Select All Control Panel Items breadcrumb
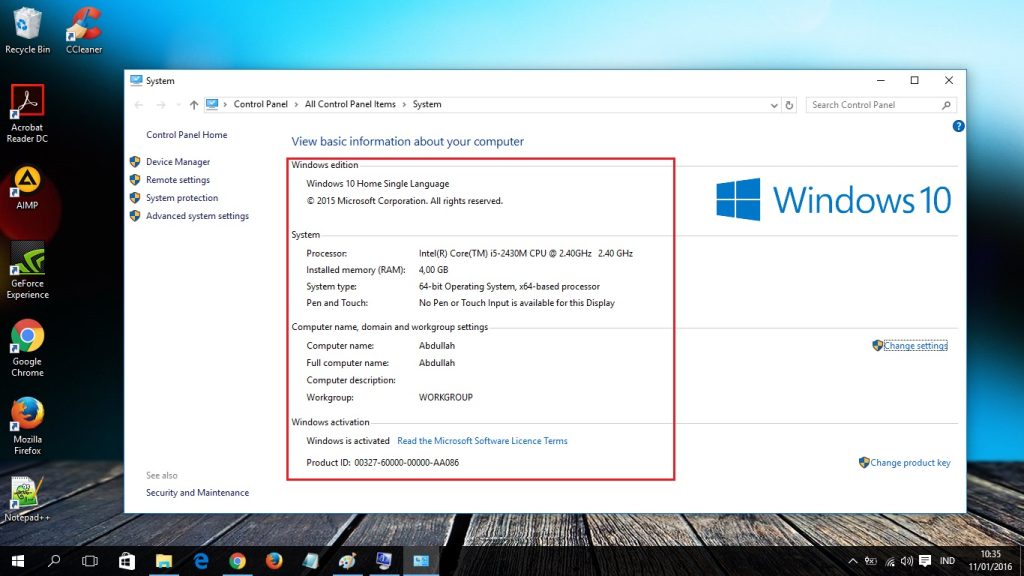 coord(350,105)
